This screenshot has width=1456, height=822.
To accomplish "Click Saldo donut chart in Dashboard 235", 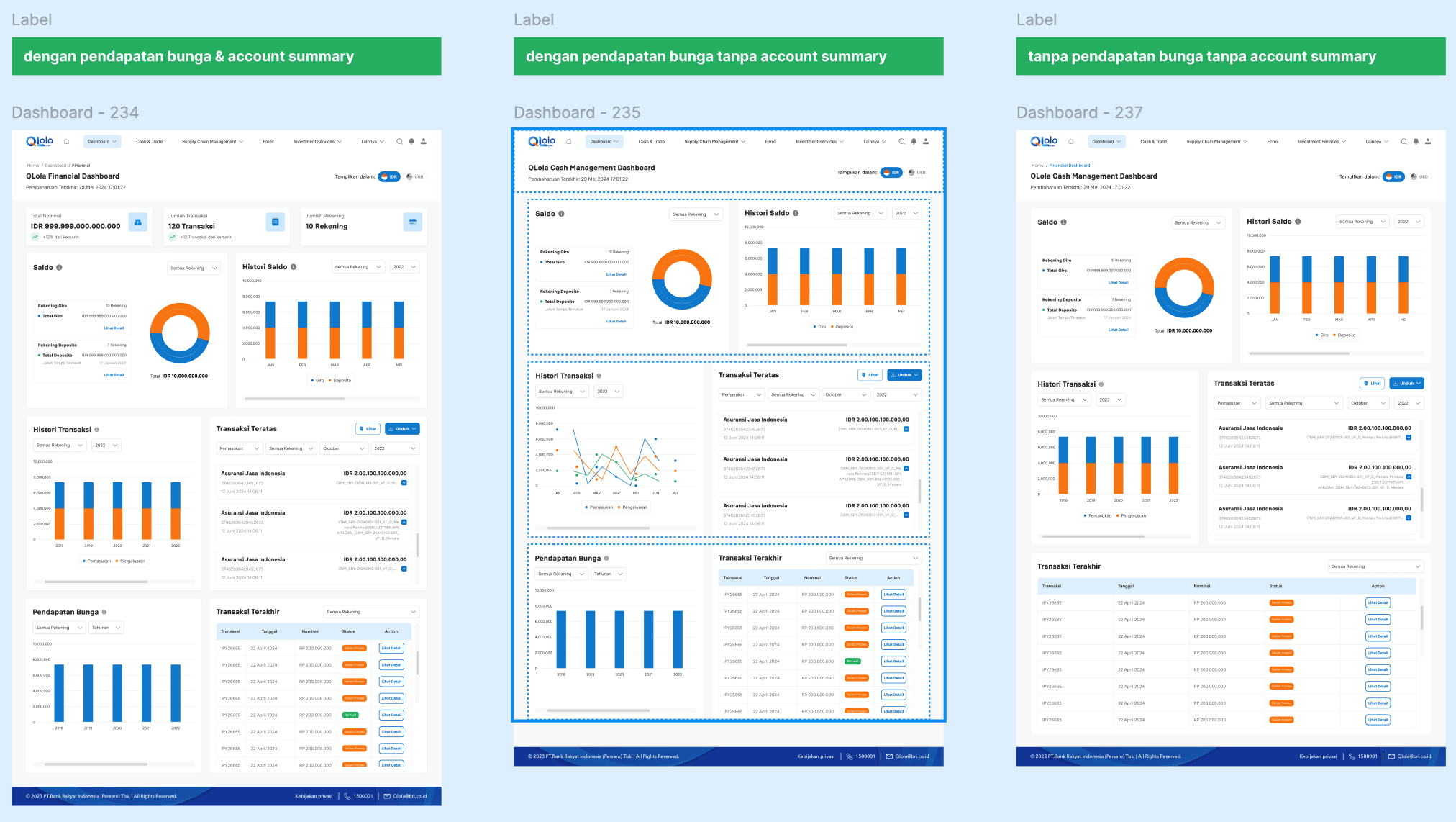I will [x=682, y=279].
